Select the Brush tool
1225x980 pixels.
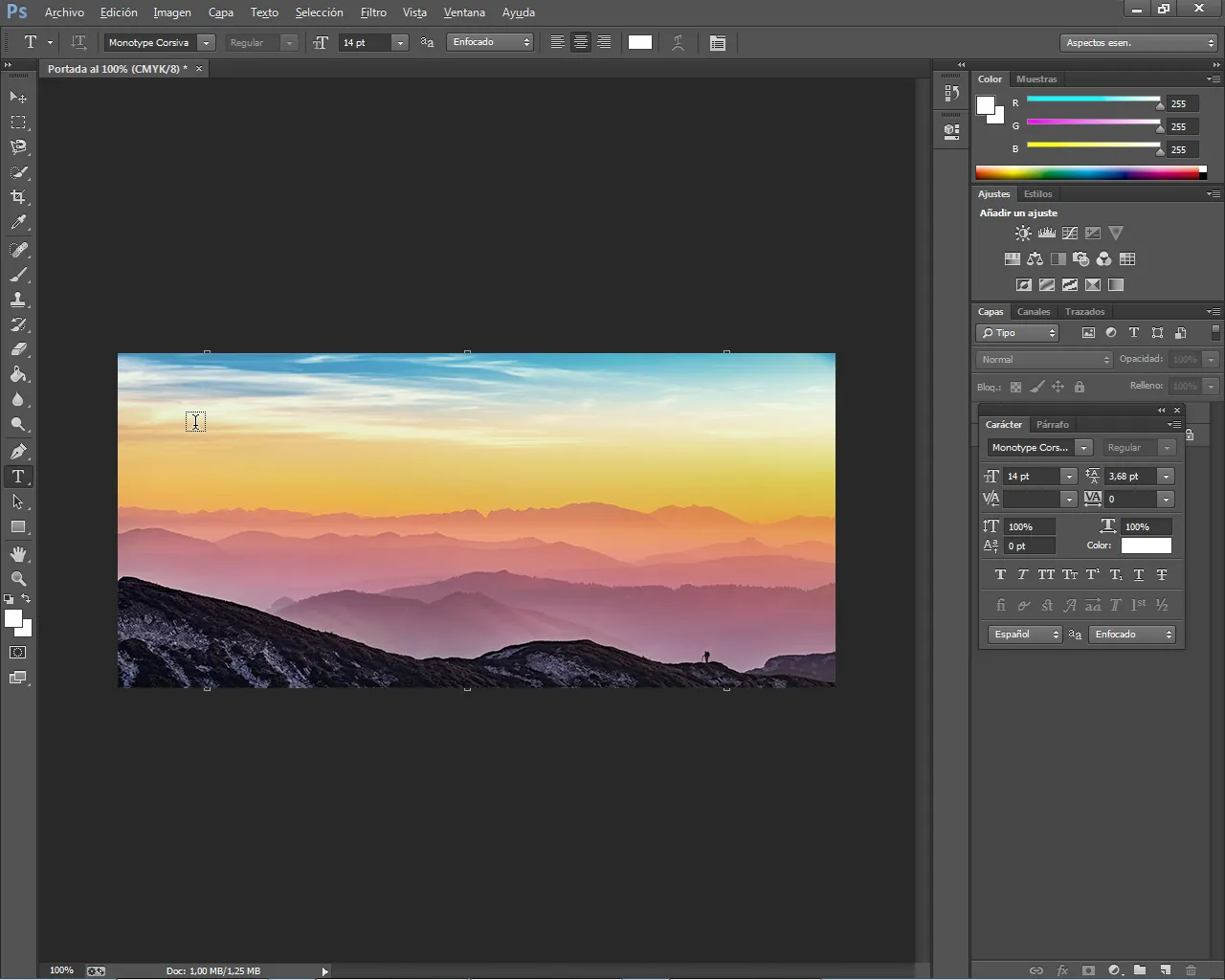click(x=18, y=275)
